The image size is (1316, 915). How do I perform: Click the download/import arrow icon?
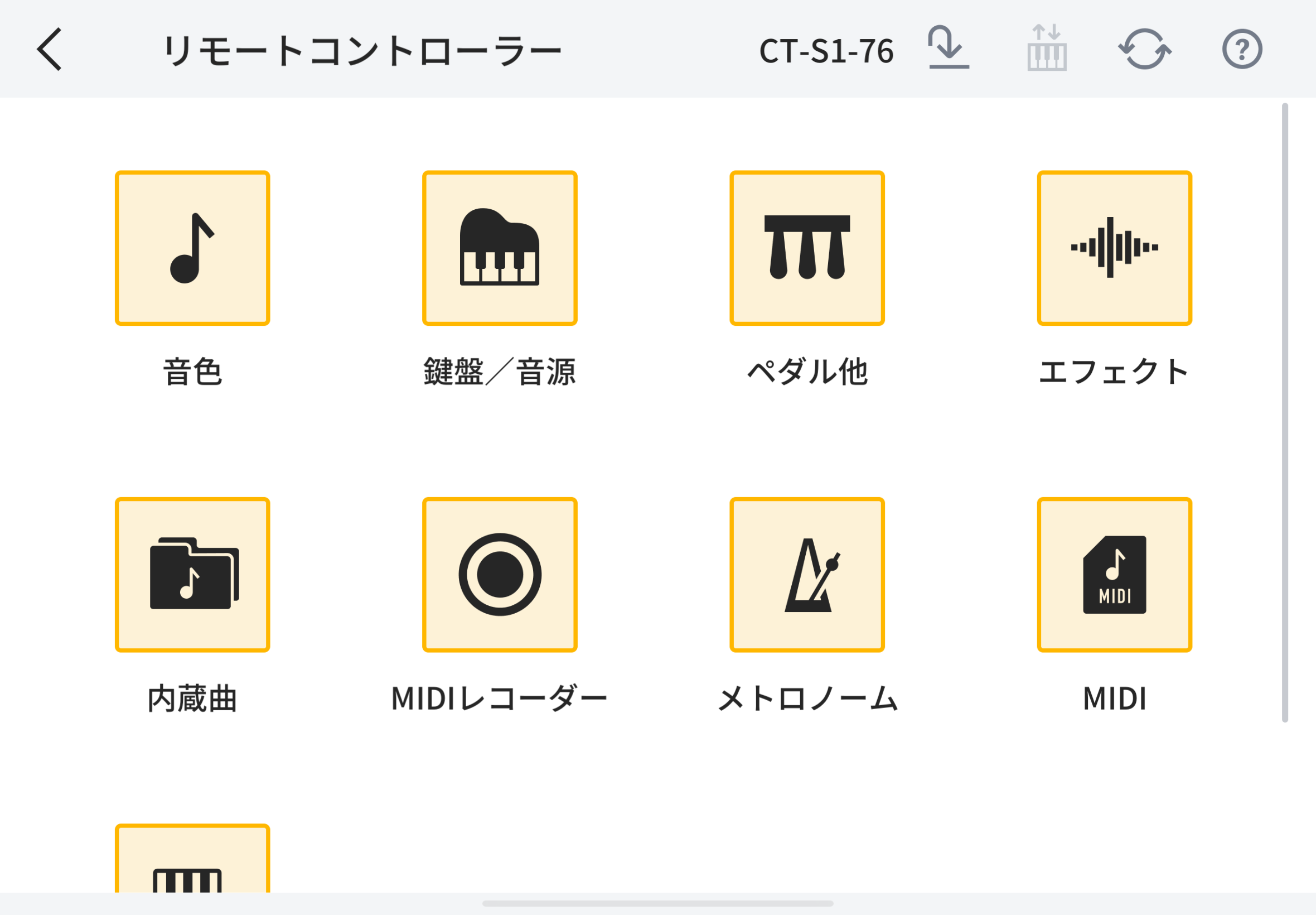pyautogui.click(x=948, y=47)
